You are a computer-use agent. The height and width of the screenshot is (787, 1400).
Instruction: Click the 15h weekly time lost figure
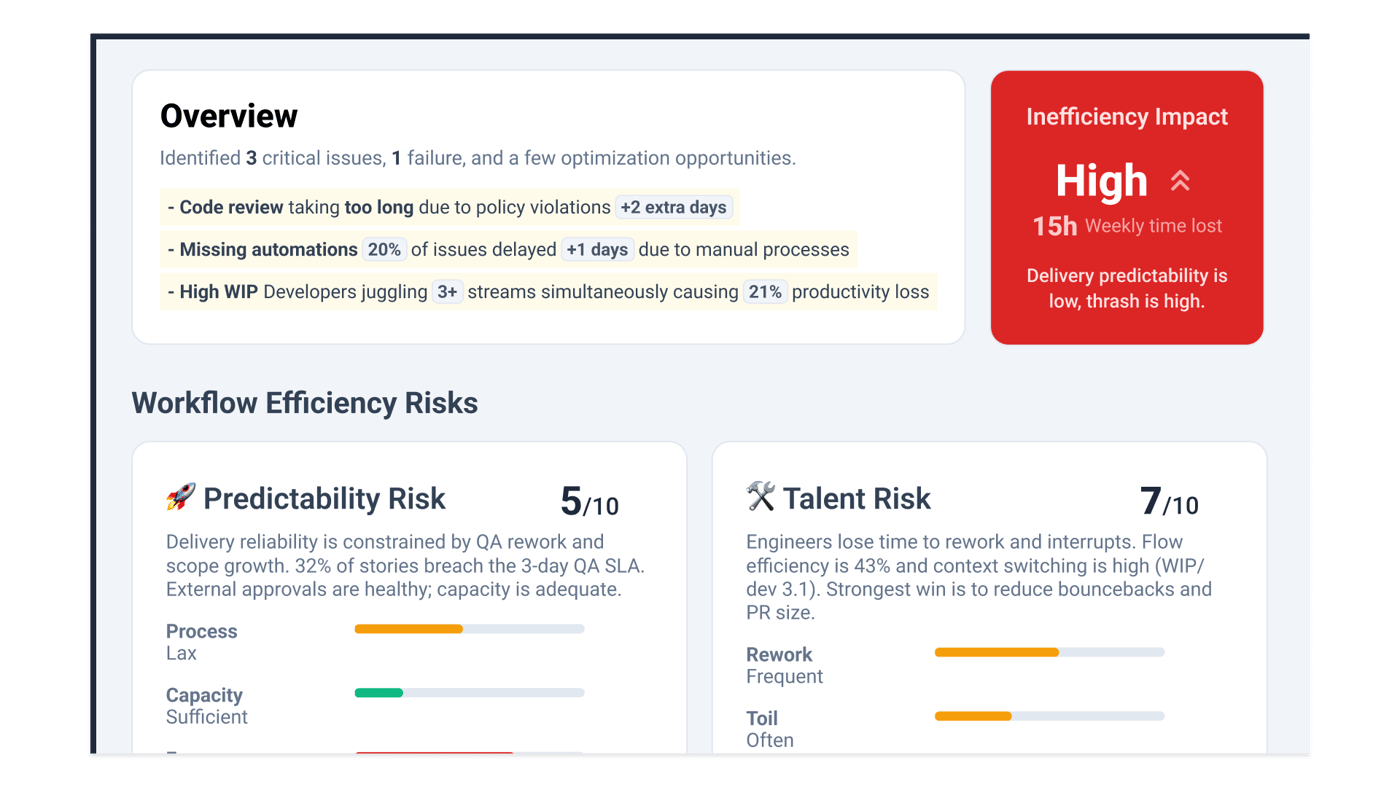pyautogui.click(x=1055, y=226)
